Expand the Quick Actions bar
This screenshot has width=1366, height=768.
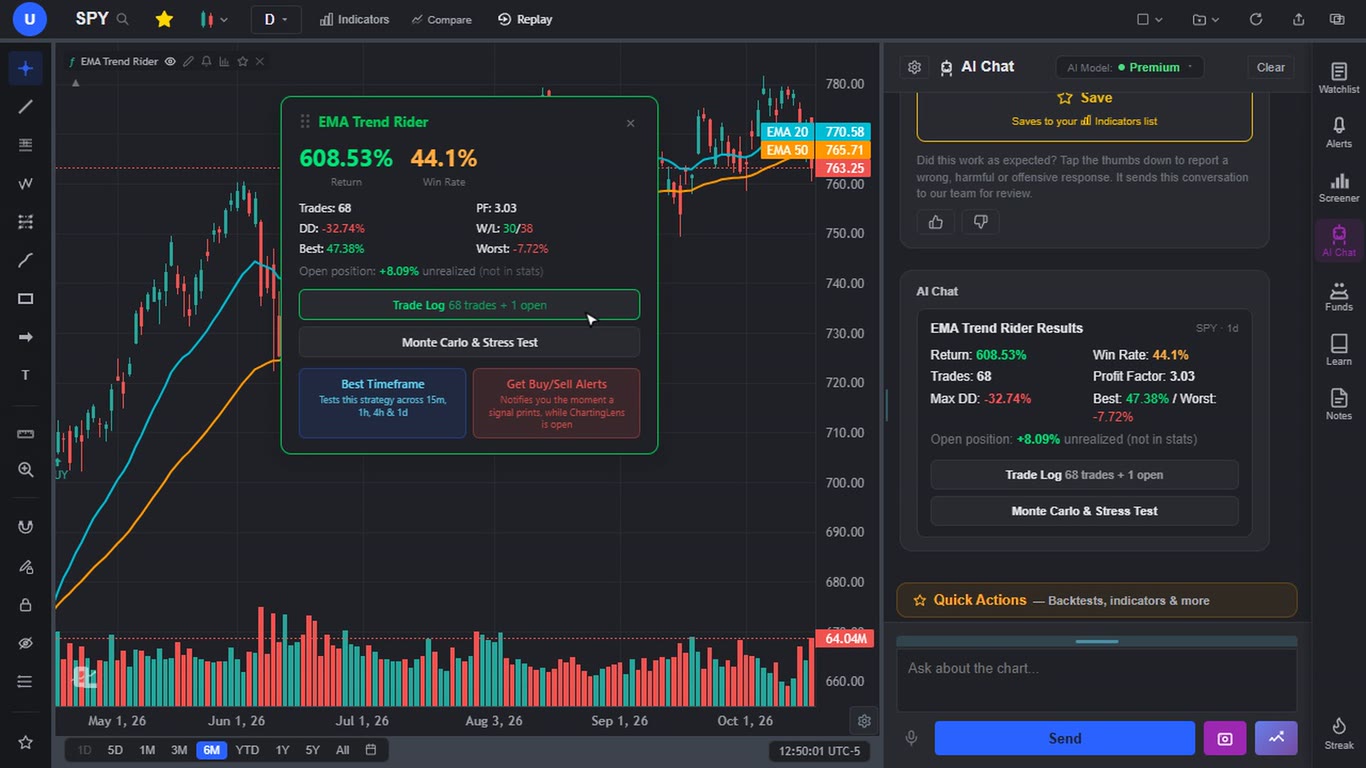click(x=1097, y=600)
